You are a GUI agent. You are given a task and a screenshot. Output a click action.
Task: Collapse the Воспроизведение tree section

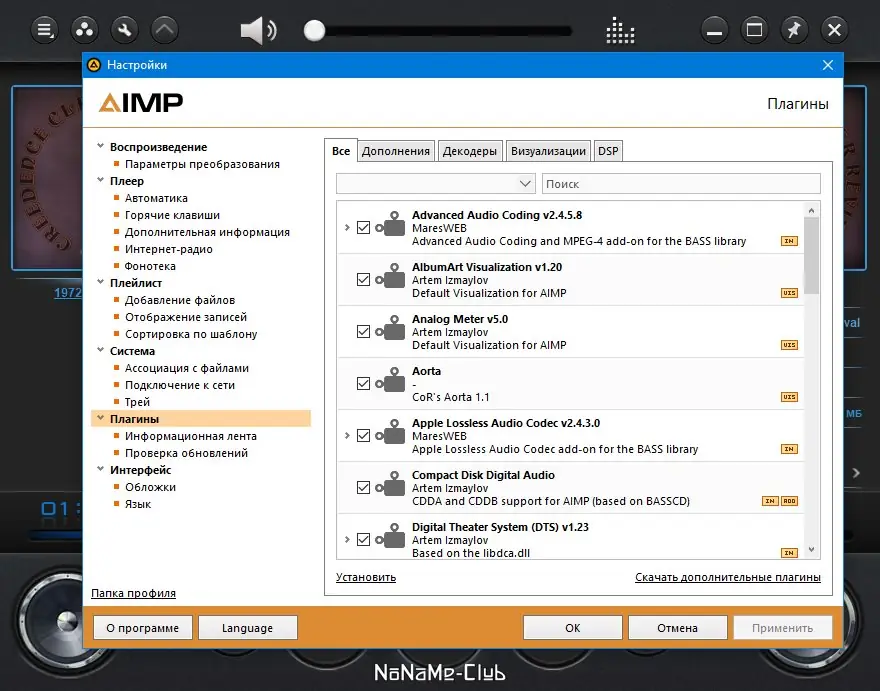coord(100,146)
